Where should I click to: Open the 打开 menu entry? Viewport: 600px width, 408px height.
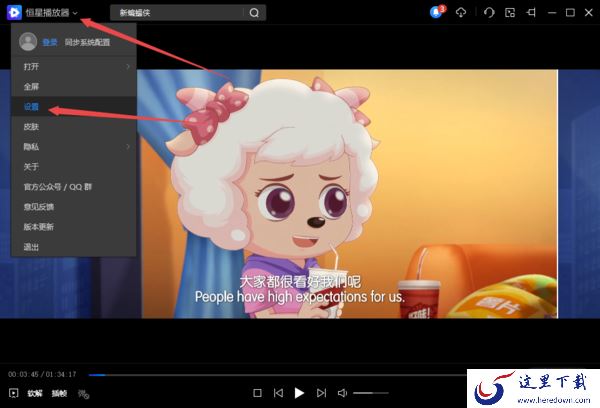coord(74,67)
